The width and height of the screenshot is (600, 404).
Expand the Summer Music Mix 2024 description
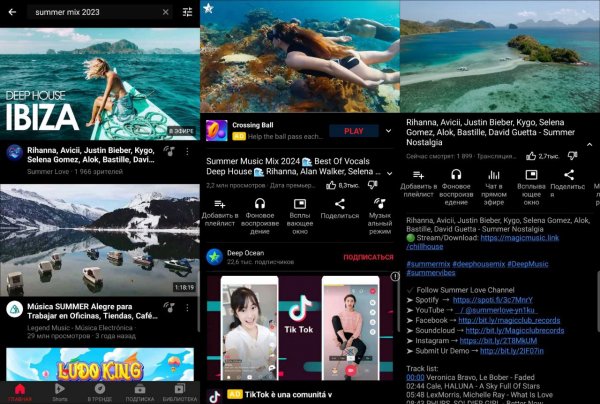pyautogui.click(x=390, y=173)
